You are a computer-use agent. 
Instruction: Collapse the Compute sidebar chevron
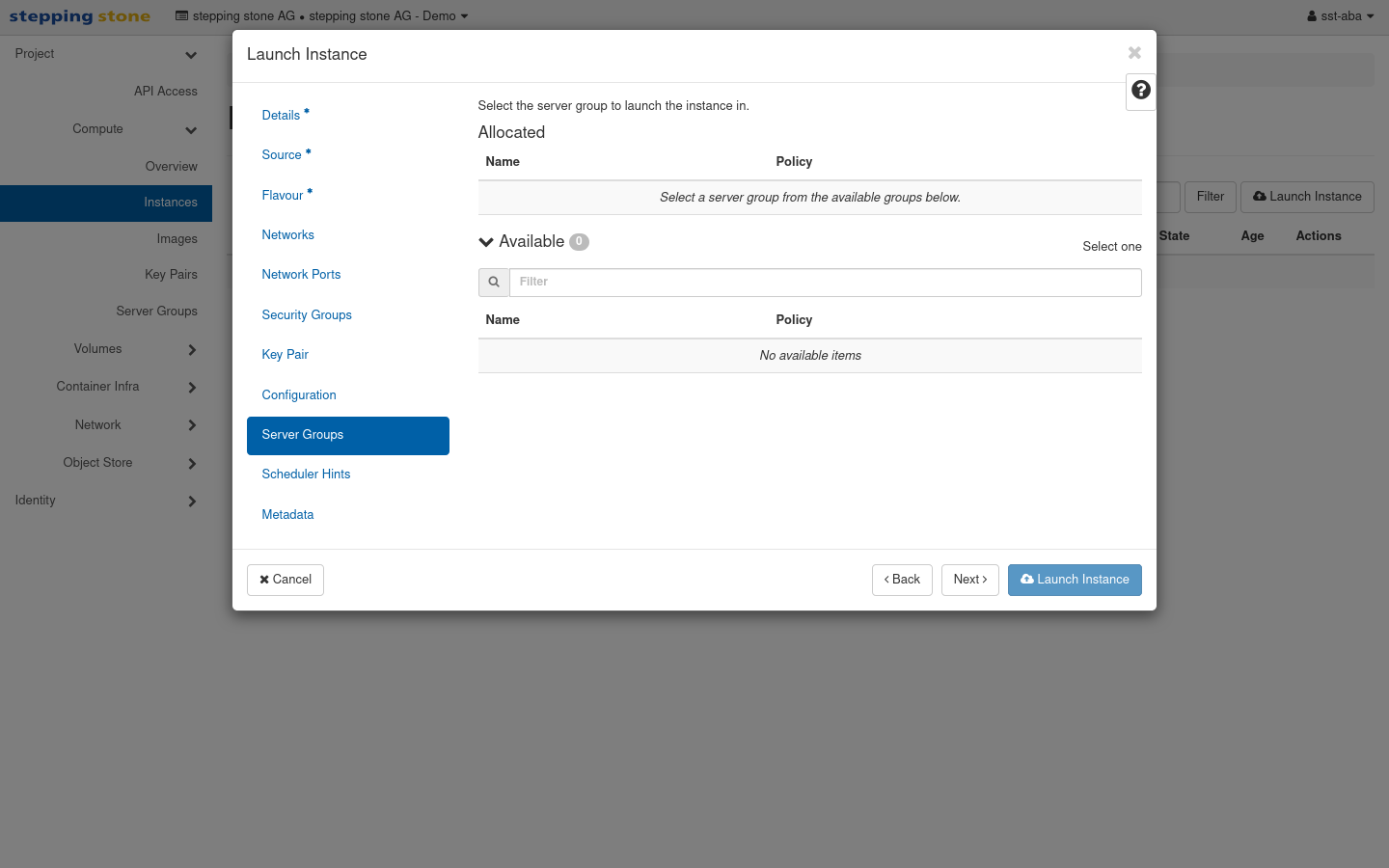191,130
